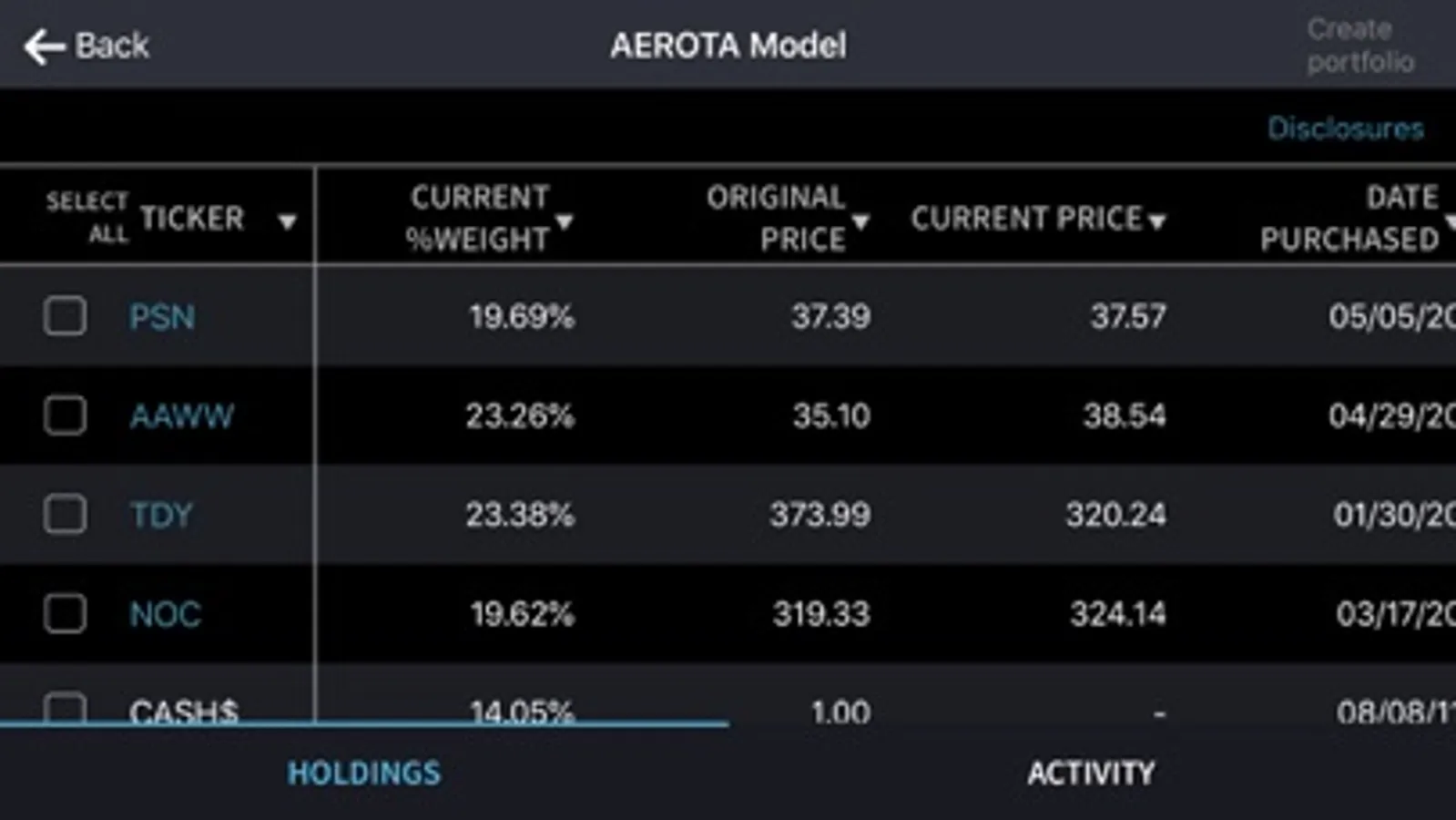Viewport: 1456px width, 820px height.
Task: Sort by Ticker column arrow
Action: (287, 221)
